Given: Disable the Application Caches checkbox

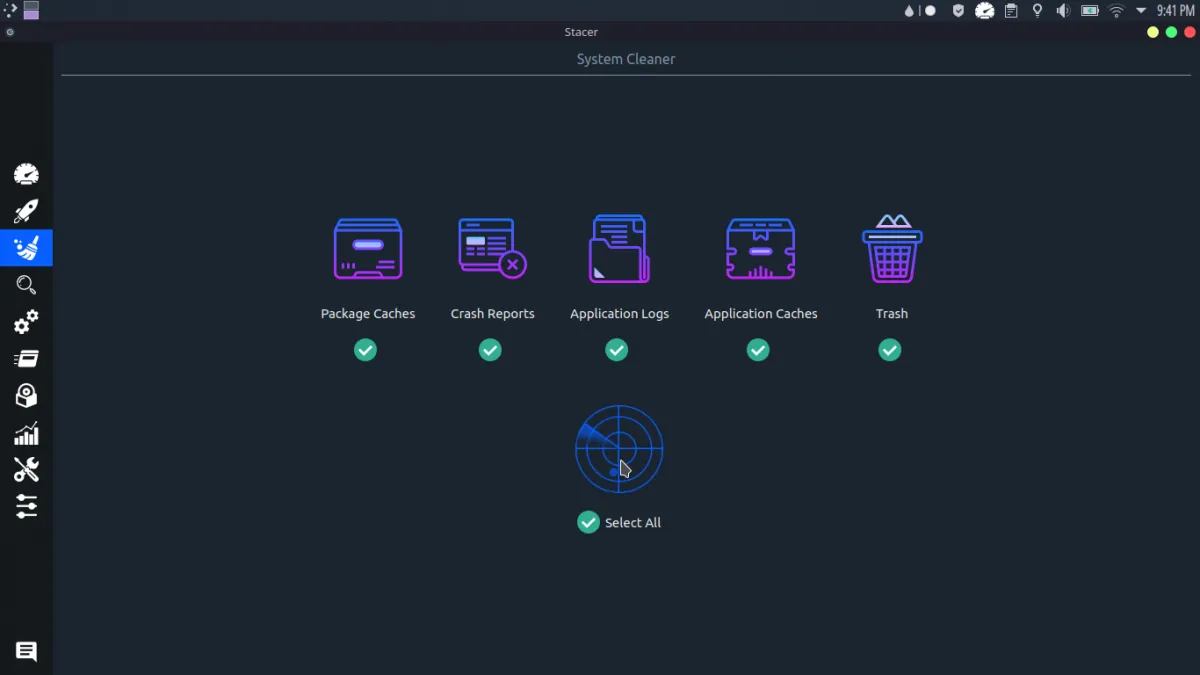Looking at the screenshot, I should pyautogui.click(x=757, y=350).
